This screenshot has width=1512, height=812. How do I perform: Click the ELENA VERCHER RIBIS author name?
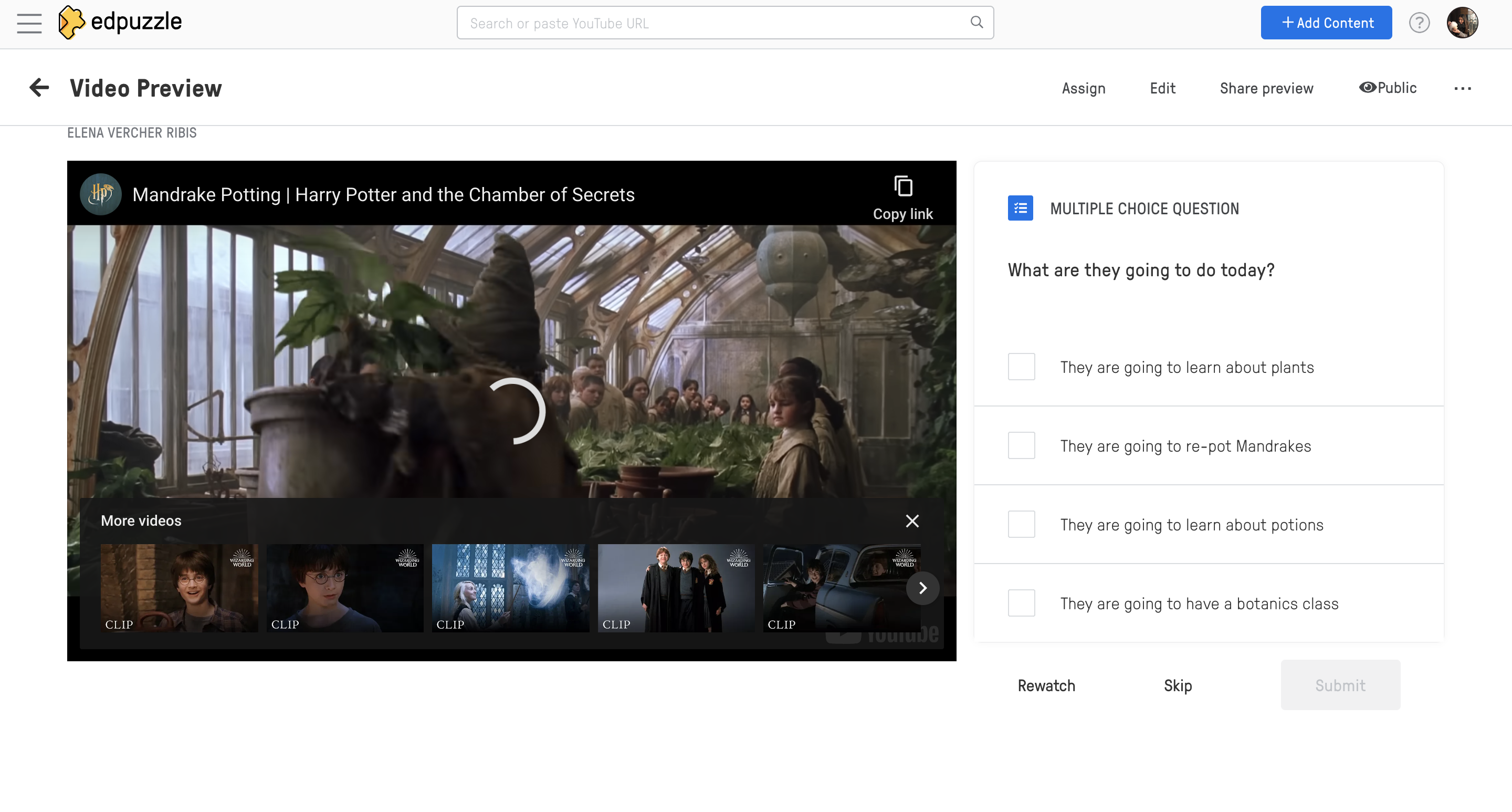tap(132, 133)
